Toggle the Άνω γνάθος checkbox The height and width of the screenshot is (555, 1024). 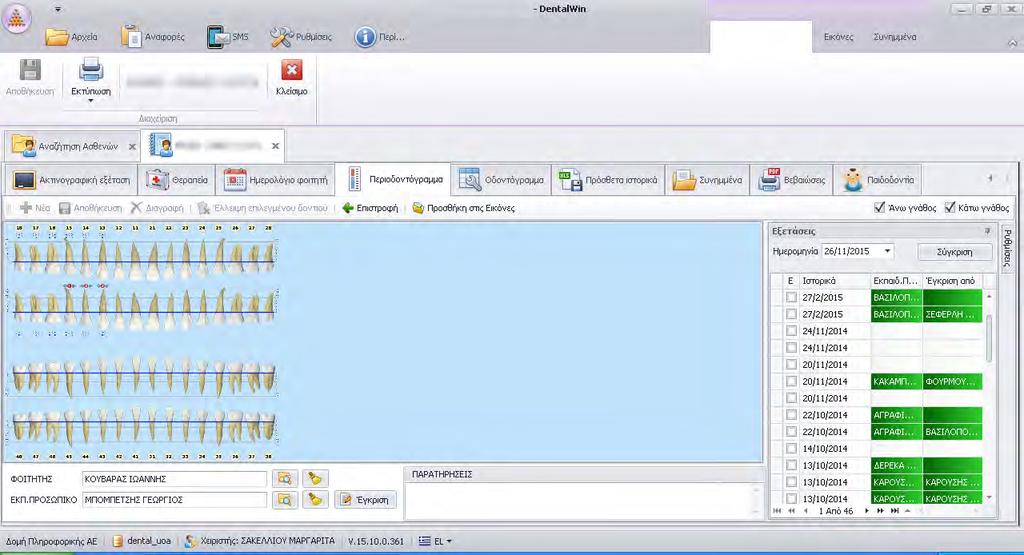880,208
